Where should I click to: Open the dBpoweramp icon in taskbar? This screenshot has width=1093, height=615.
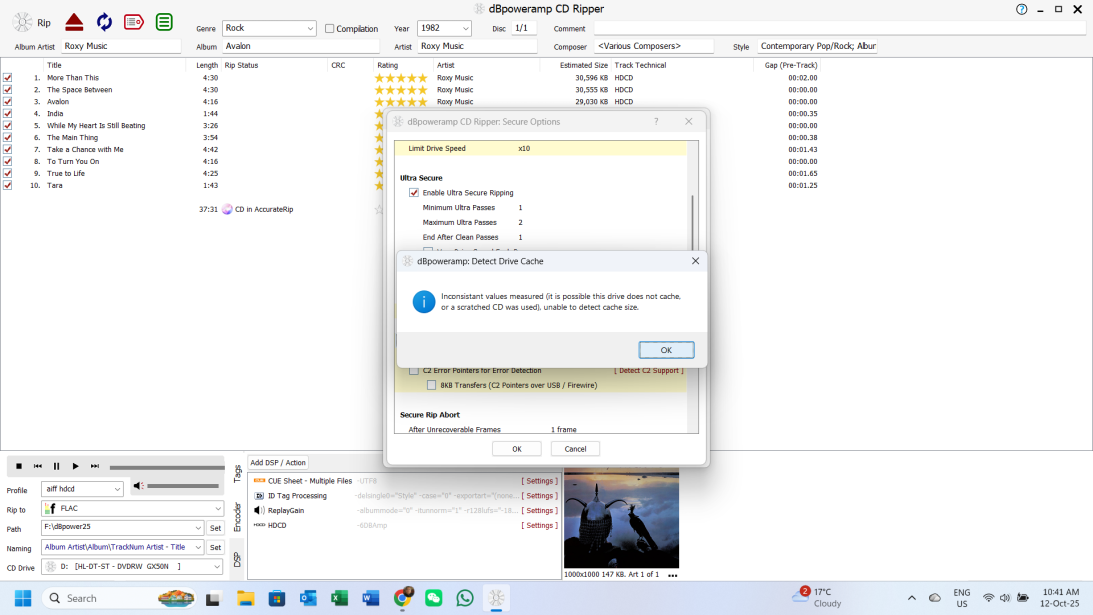point(496,598)
